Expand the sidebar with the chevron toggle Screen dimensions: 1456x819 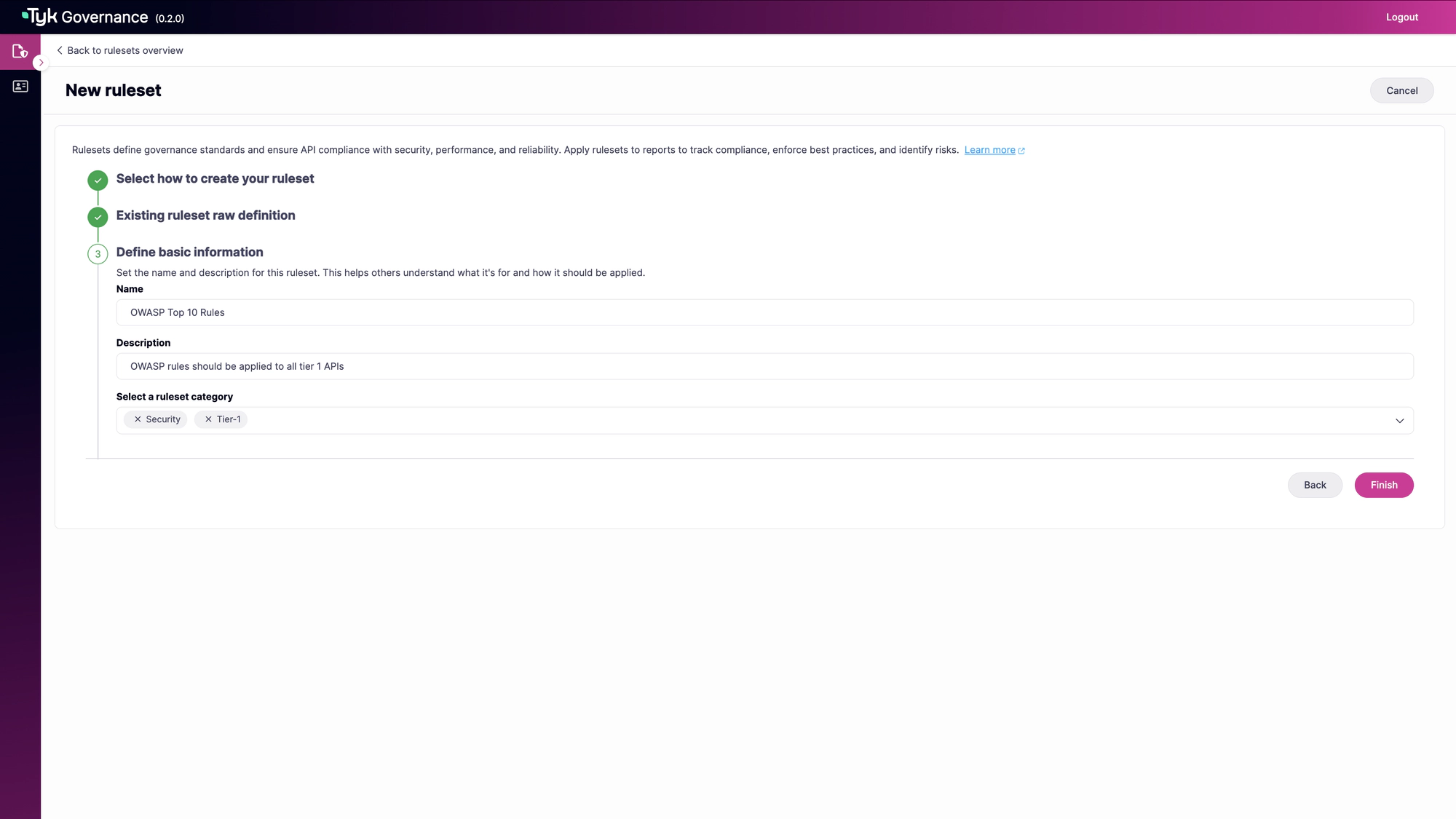click(41, 63)
